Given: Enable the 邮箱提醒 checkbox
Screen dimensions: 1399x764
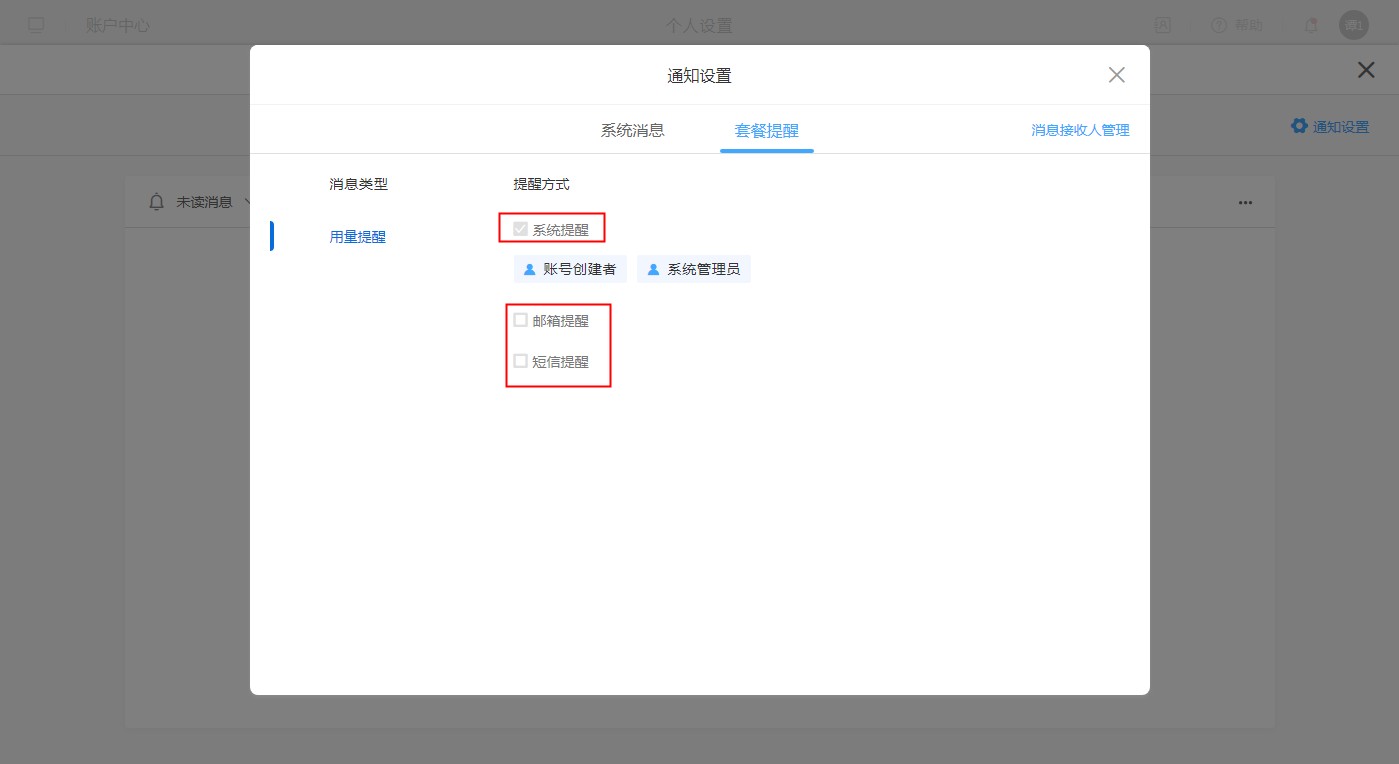Looking at the screenshot, I should point(520,320).
